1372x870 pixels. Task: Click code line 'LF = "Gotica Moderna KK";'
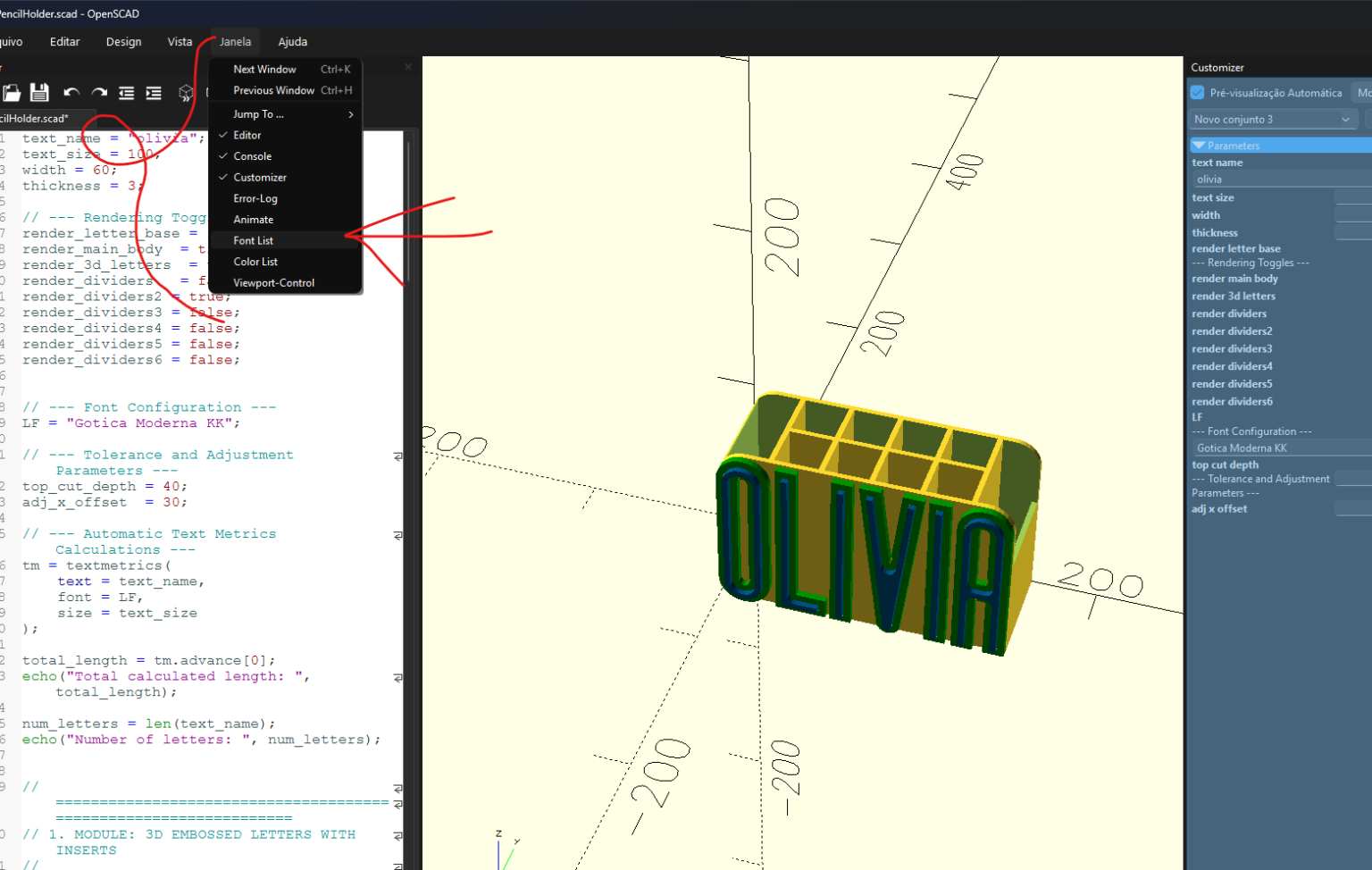[x=131, y=423]
